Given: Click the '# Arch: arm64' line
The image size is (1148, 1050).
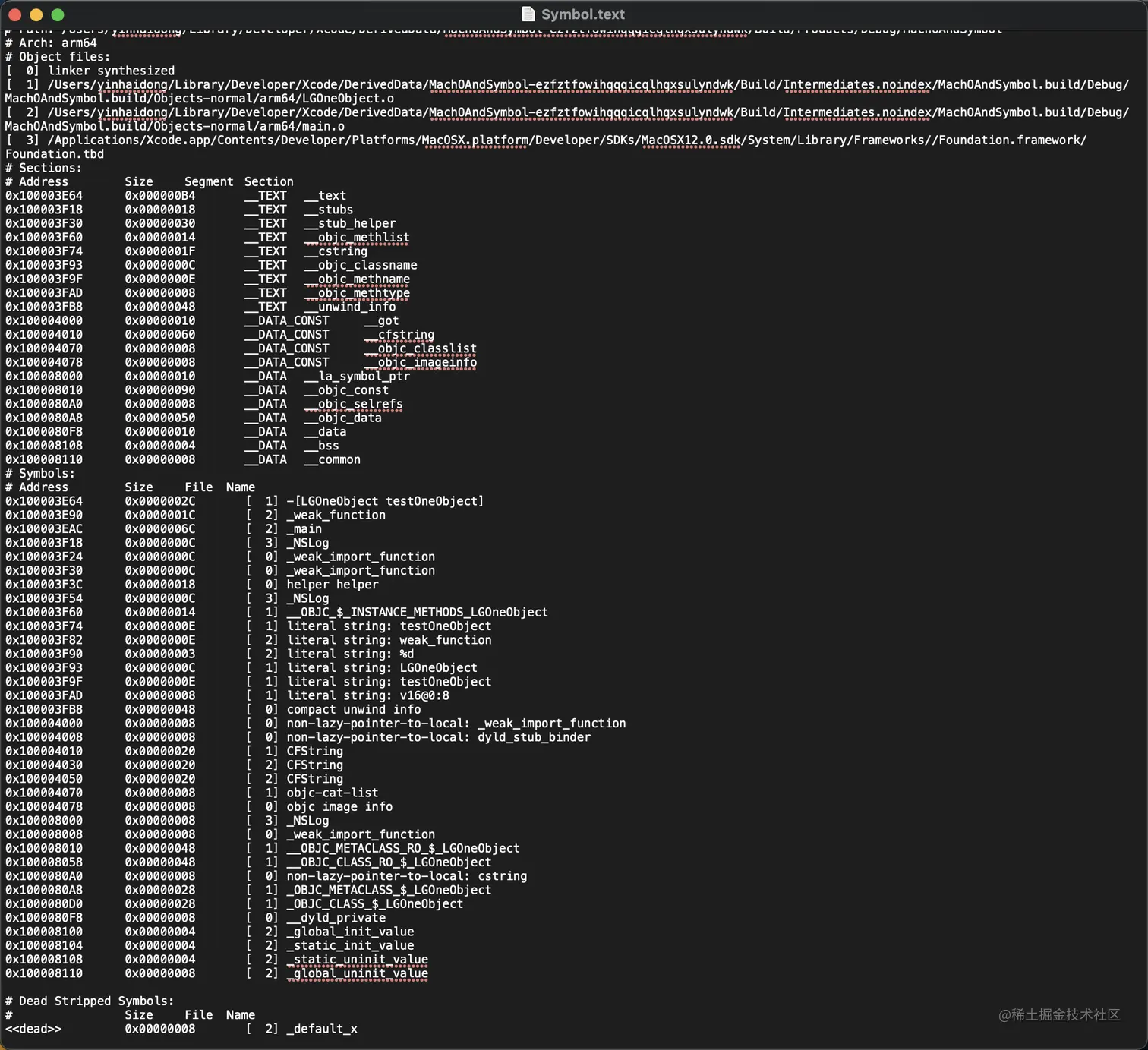Looking at the screenshot, I should coord(51,43).
